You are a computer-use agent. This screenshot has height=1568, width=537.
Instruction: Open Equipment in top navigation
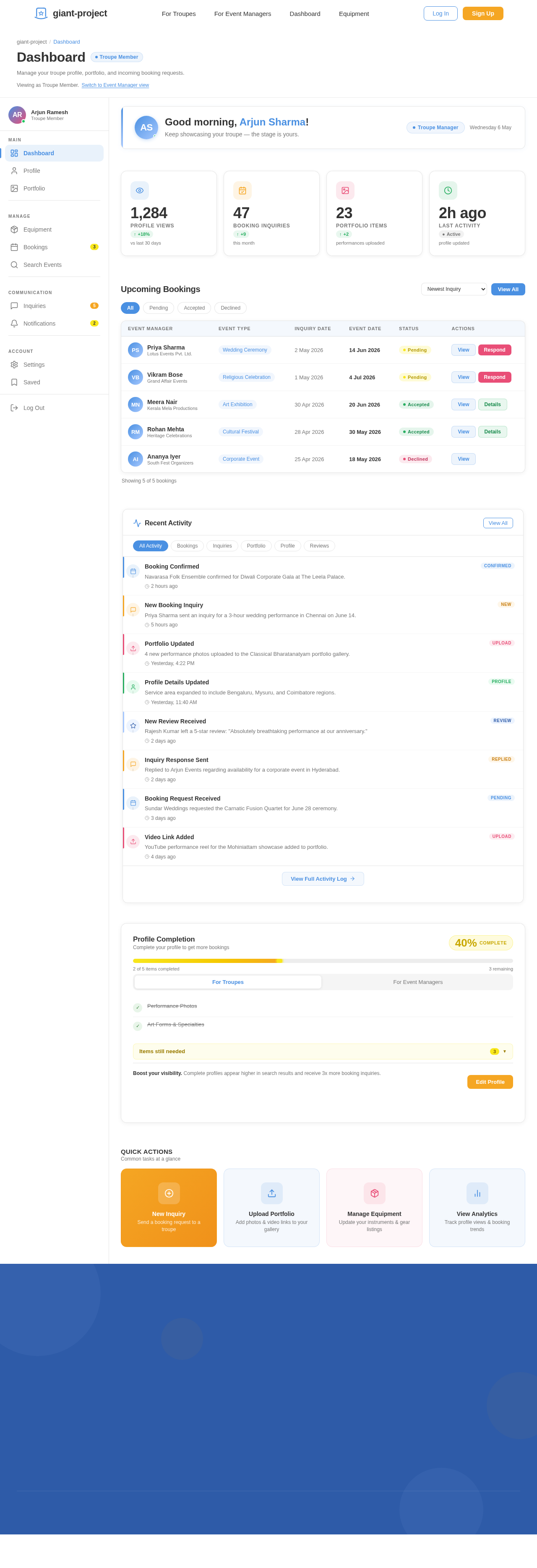[x=354, y=14]
